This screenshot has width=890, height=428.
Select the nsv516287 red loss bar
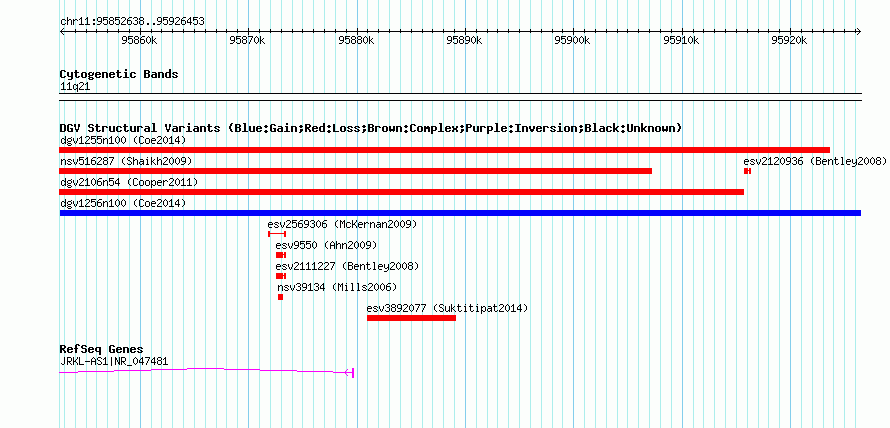click(x=356, y=171)
